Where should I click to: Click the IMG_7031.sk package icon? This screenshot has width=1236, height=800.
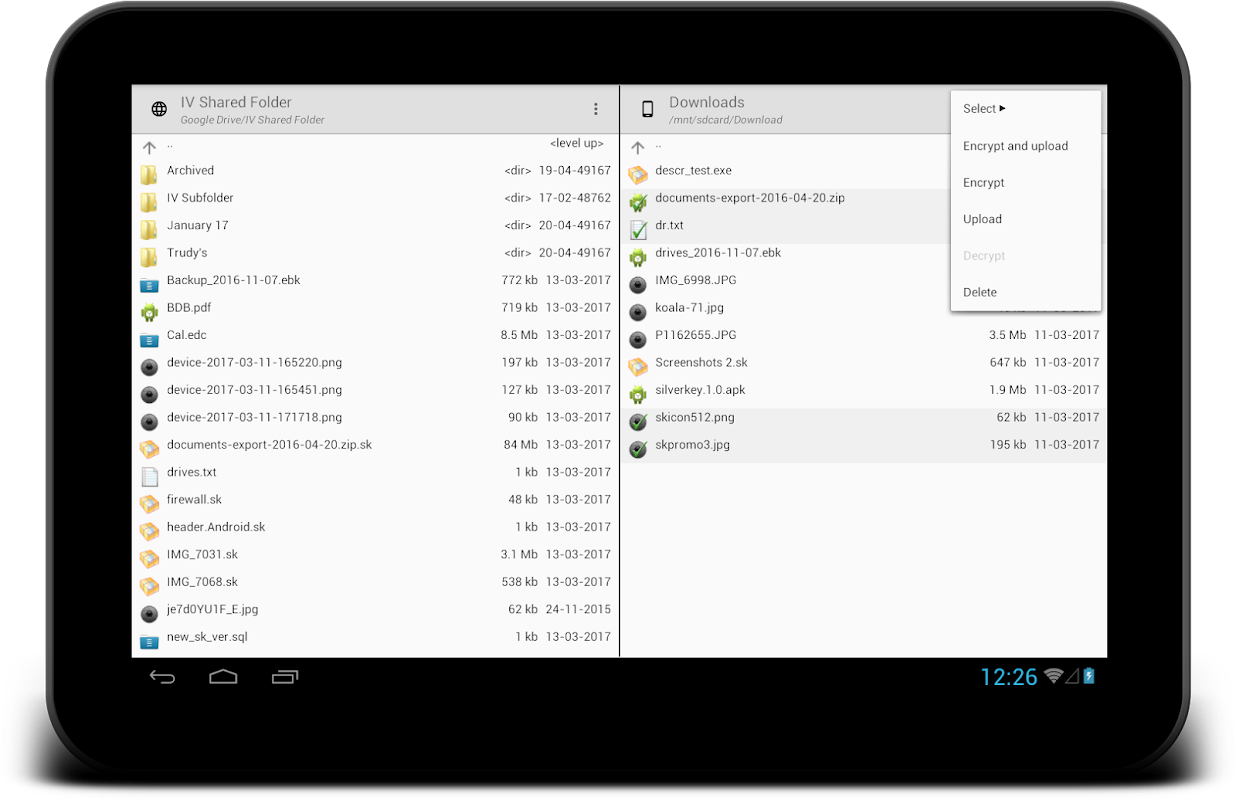pyautogui.click(x=149, y=559)
